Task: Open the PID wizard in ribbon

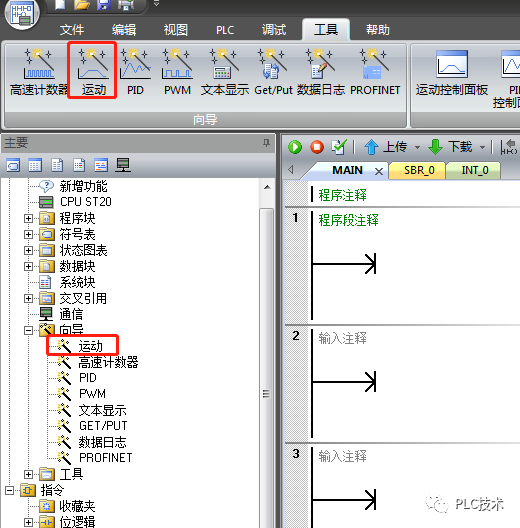Action: (135, 71)
